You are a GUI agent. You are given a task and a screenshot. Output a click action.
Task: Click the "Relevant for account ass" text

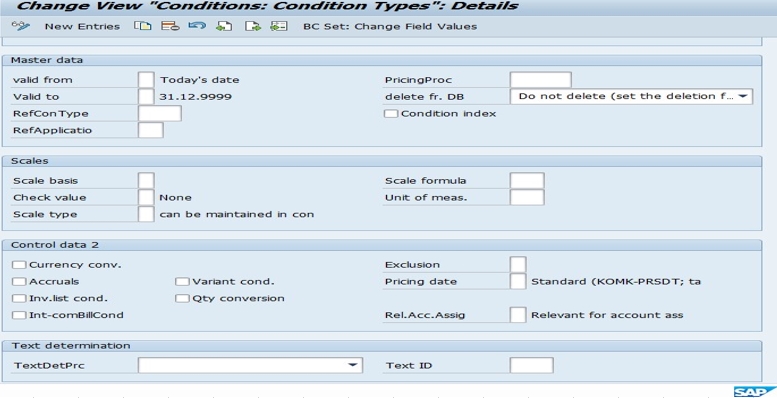point(607,315)
